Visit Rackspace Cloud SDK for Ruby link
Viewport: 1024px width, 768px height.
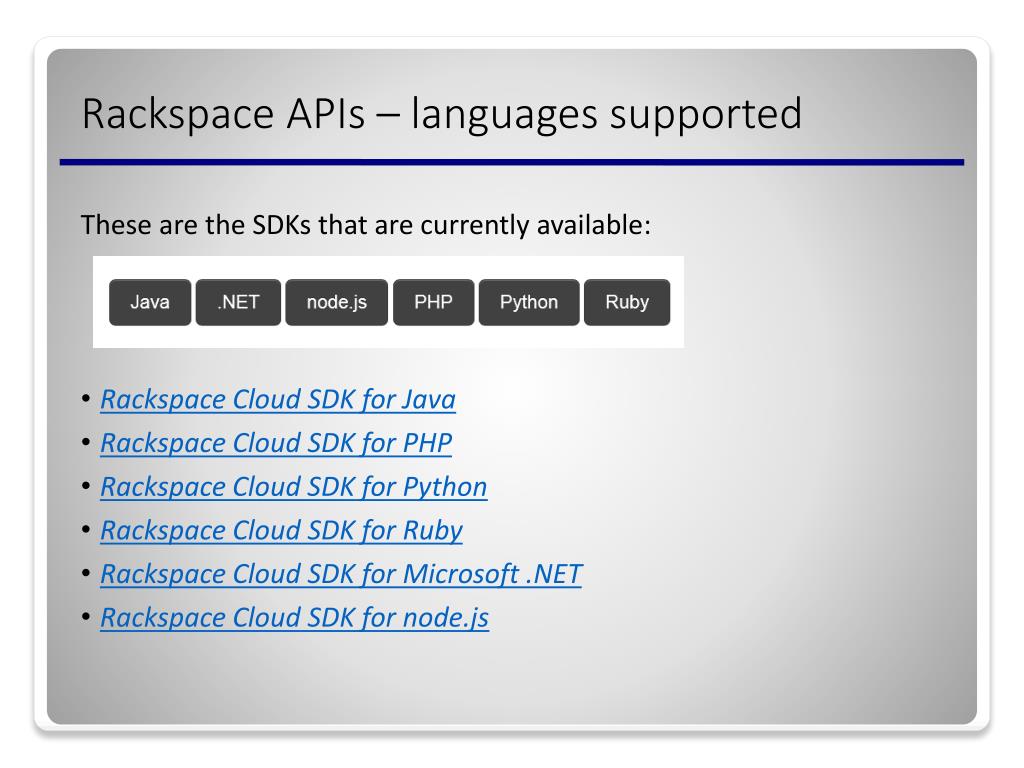tap(281, 531)
